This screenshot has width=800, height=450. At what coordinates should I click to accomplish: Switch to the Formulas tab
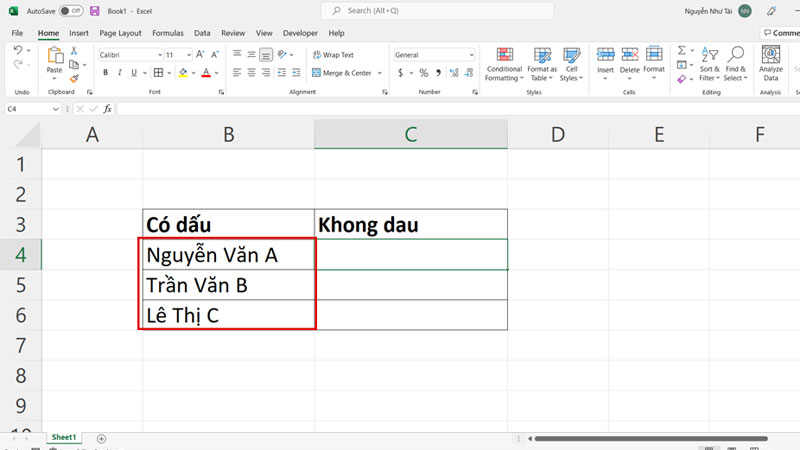(x=167, y=33)
